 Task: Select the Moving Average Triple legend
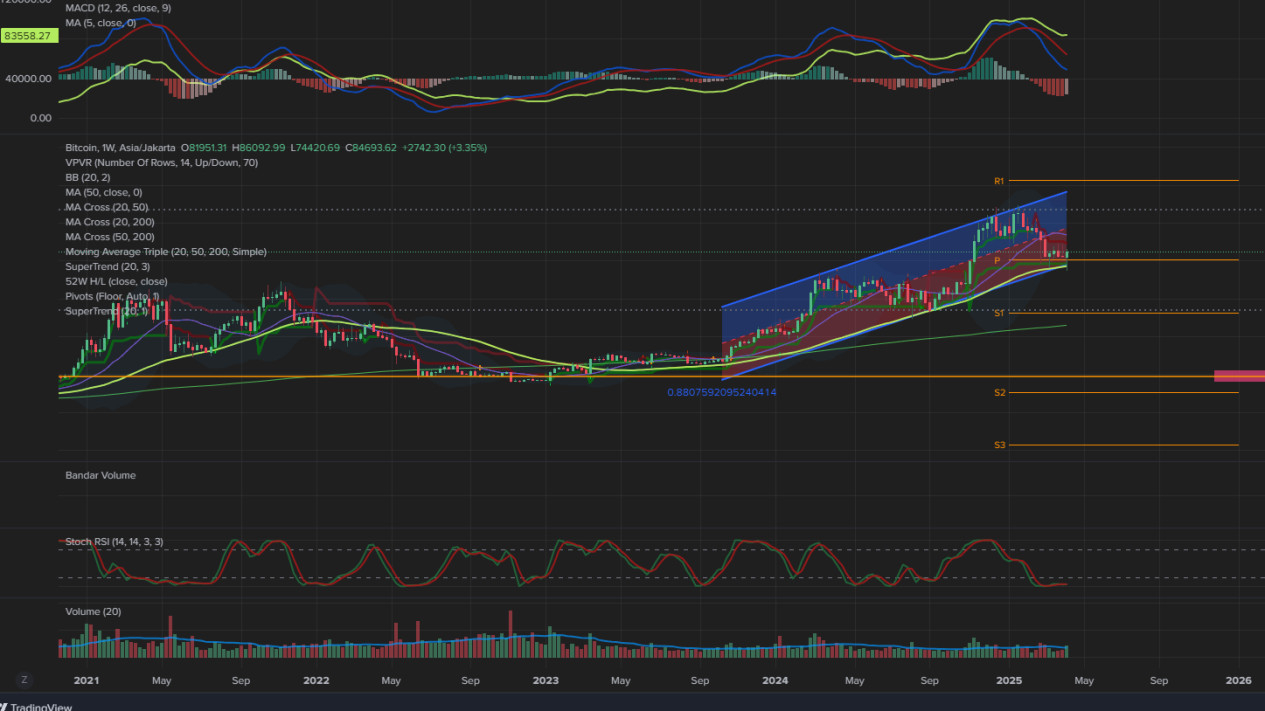(x=166, y=252)
